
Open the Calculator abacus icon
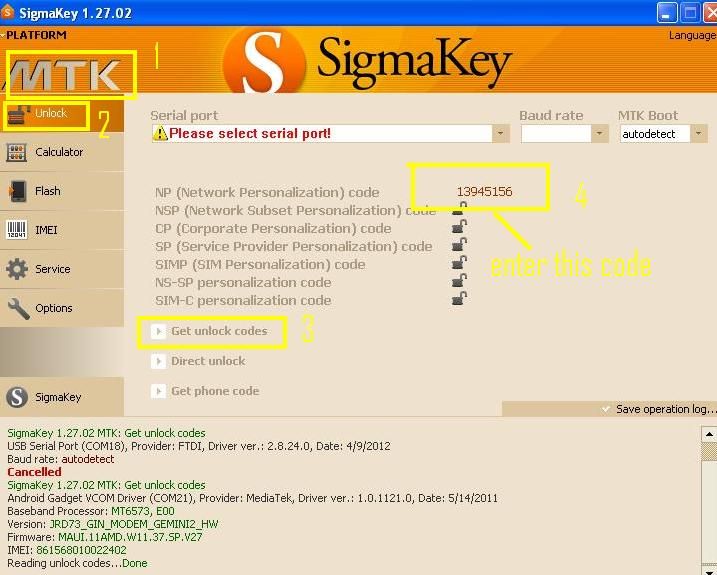[16, 152]
